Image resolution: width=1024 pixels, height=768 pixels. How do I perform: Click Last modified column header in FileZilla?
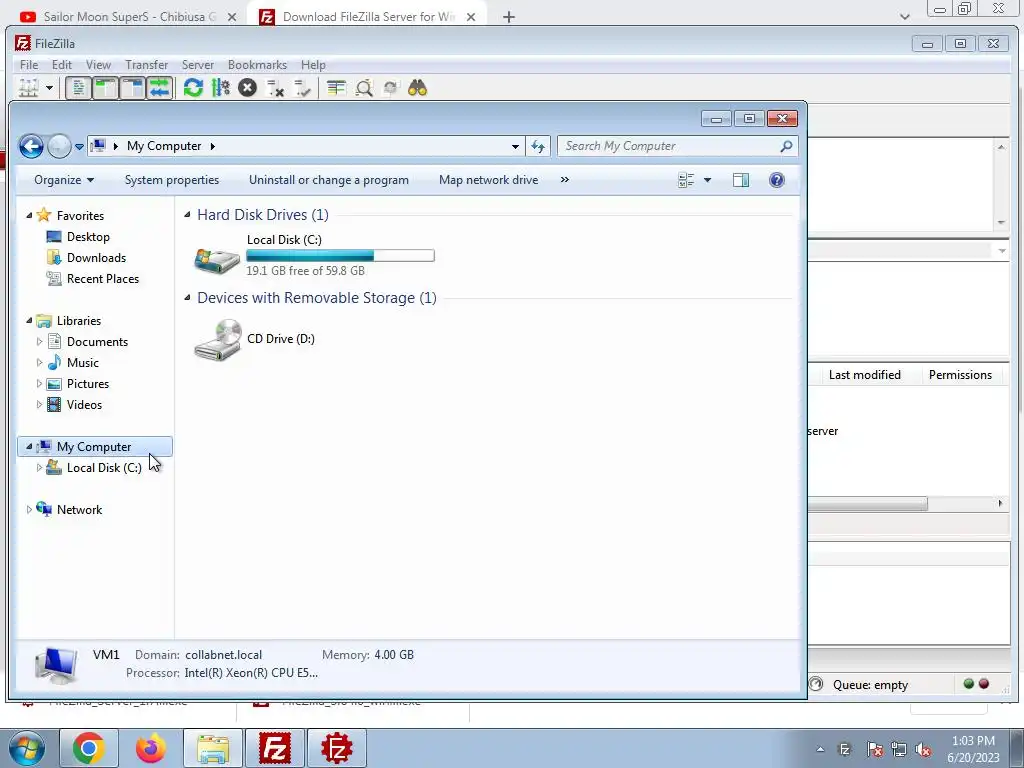coord(865,375)
